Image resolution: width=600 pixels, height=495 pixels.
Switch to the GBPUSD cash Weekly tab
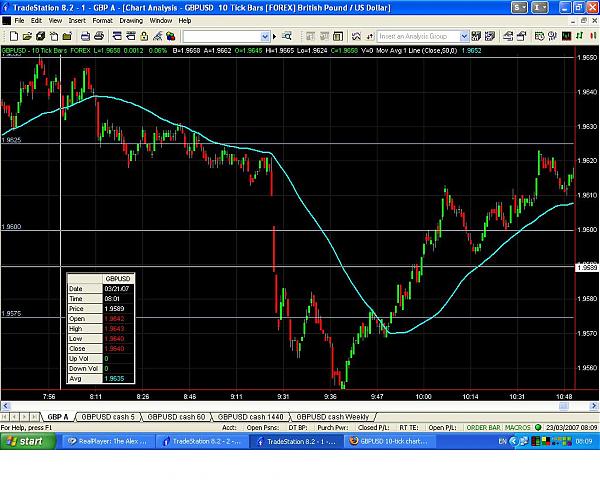[x=333, y=417]
